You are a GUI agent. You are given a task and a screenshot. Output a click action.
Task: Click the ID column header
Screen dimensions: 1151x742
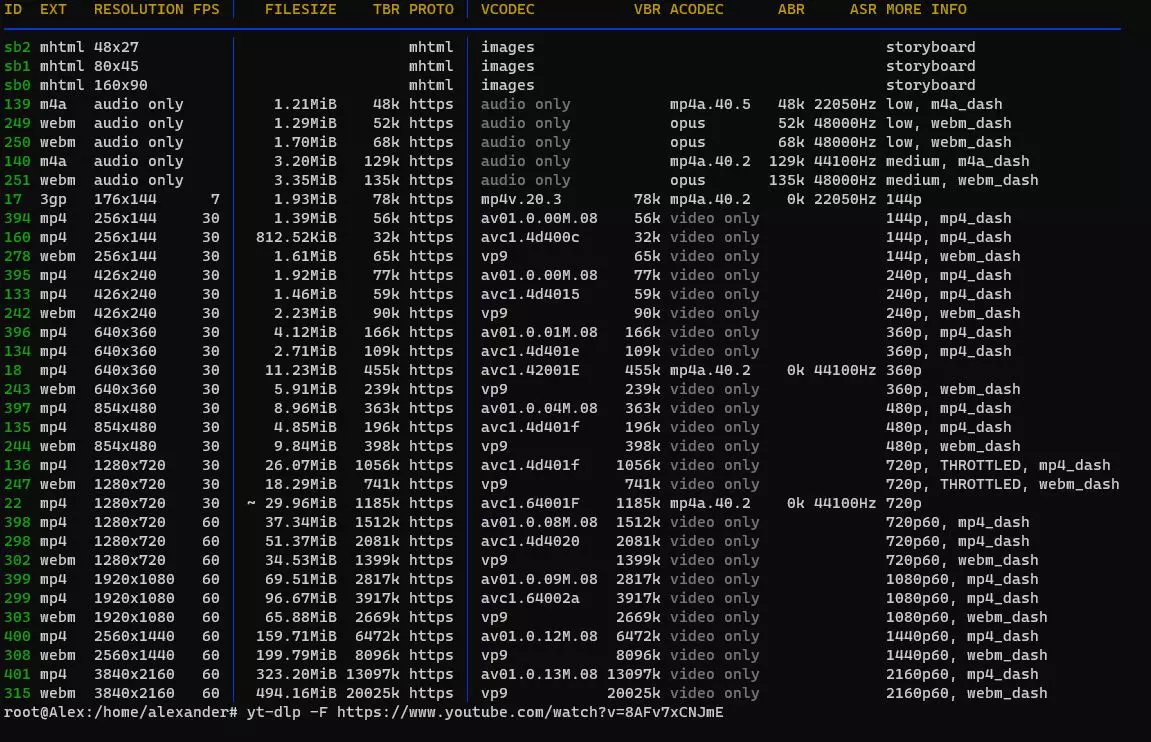pos(13,9)
